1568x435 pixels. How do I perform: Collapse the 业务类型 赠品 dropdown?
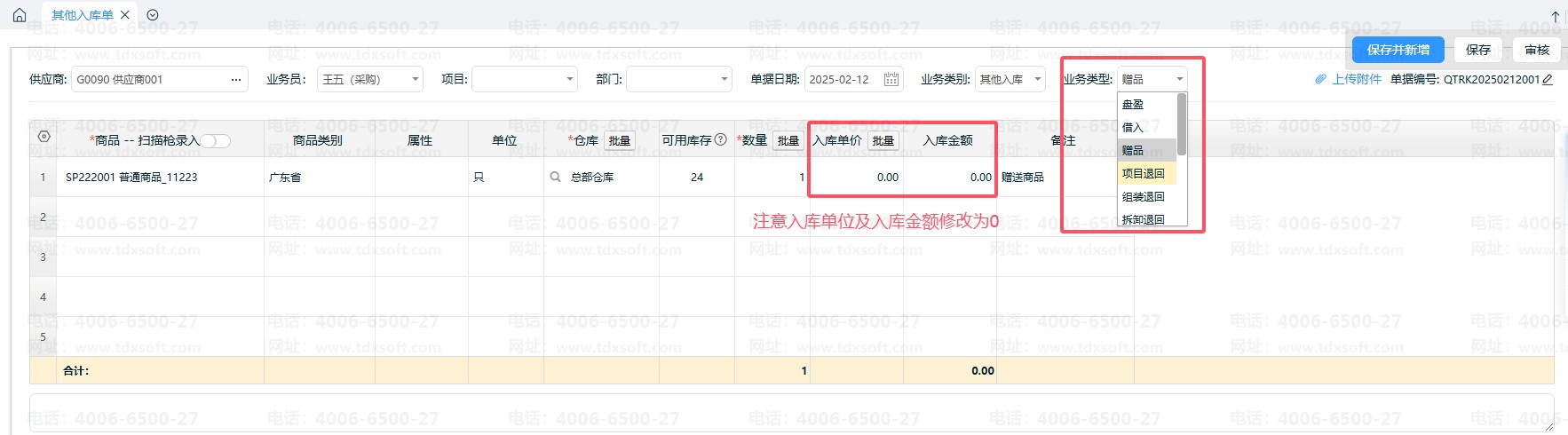pos(1180,79)
